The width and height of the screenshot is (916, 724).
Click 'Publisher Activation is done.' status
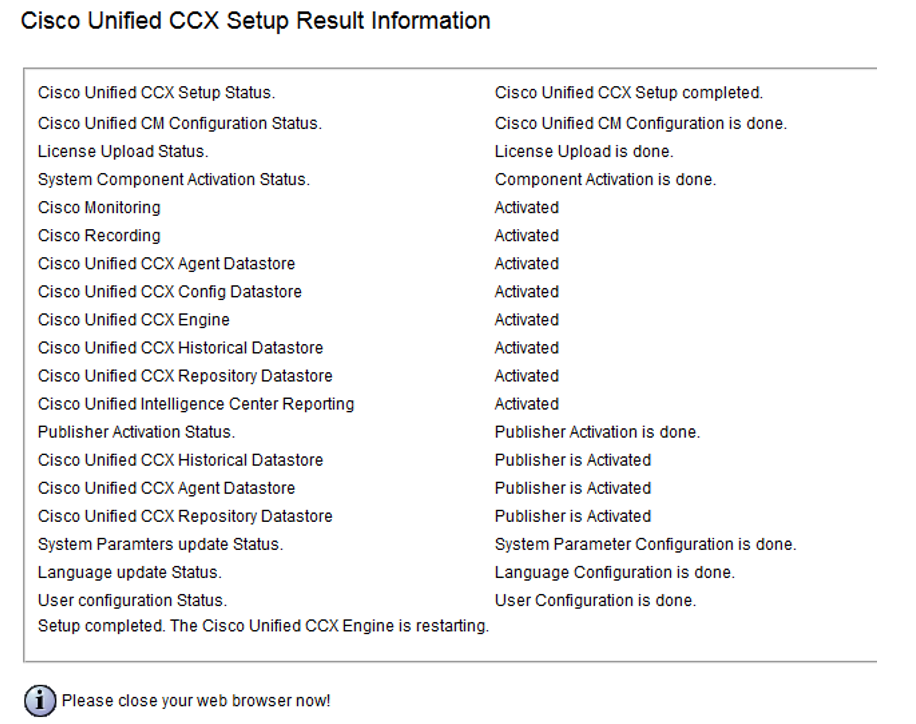click(x=597, y=432)
